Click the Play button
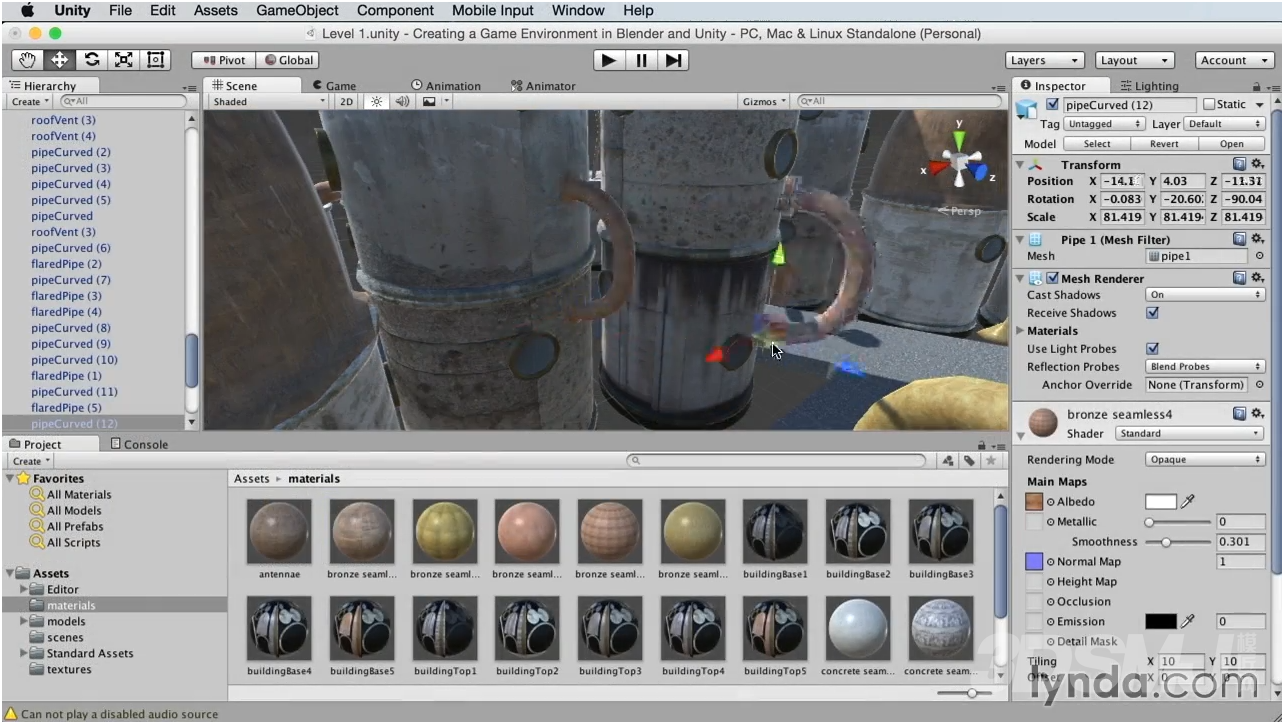 click(608, 60)
